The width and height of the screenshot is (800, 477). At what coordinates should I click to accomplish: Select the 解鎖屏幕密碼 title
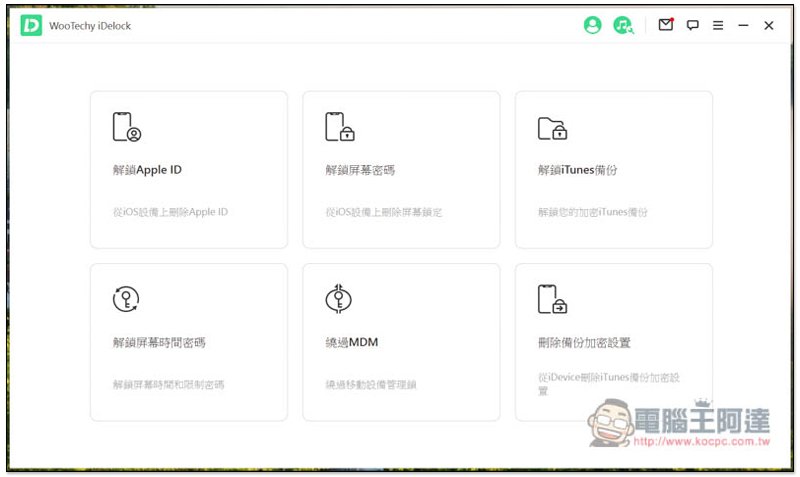click(360, 170)
